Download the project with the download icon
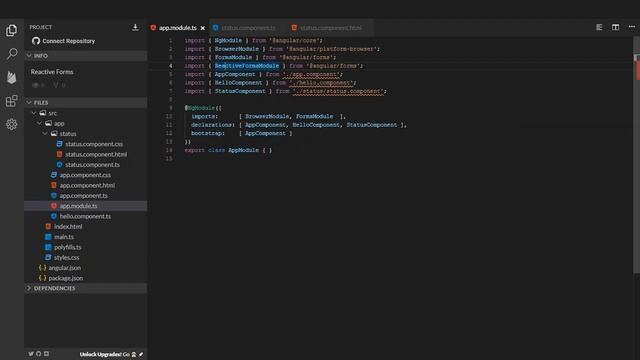This screenshot has width=640, height=360. pyautogui.click(x=135, y=27)
